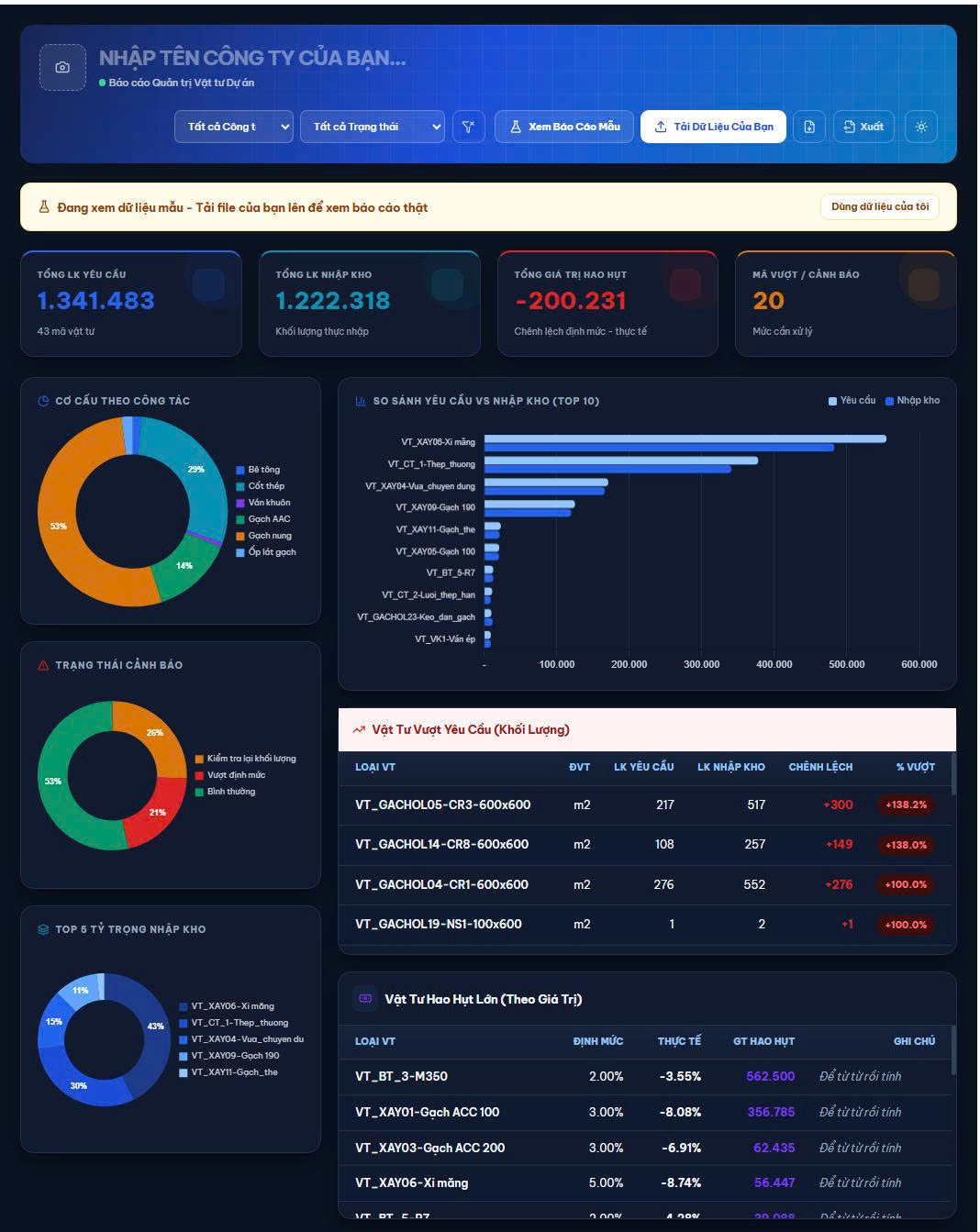
Task: Toggle the 'Ván khuôn' legend entry
Action: 263,503
